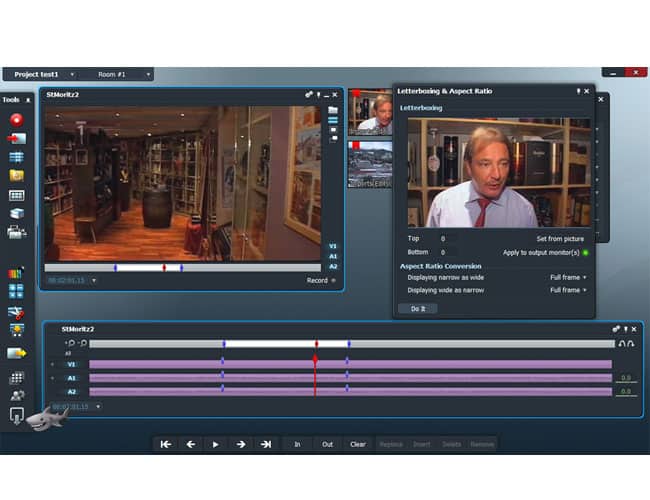Toggle V1 track in the viewer
Screen dimensions: 650x500
tap(332, 244)
